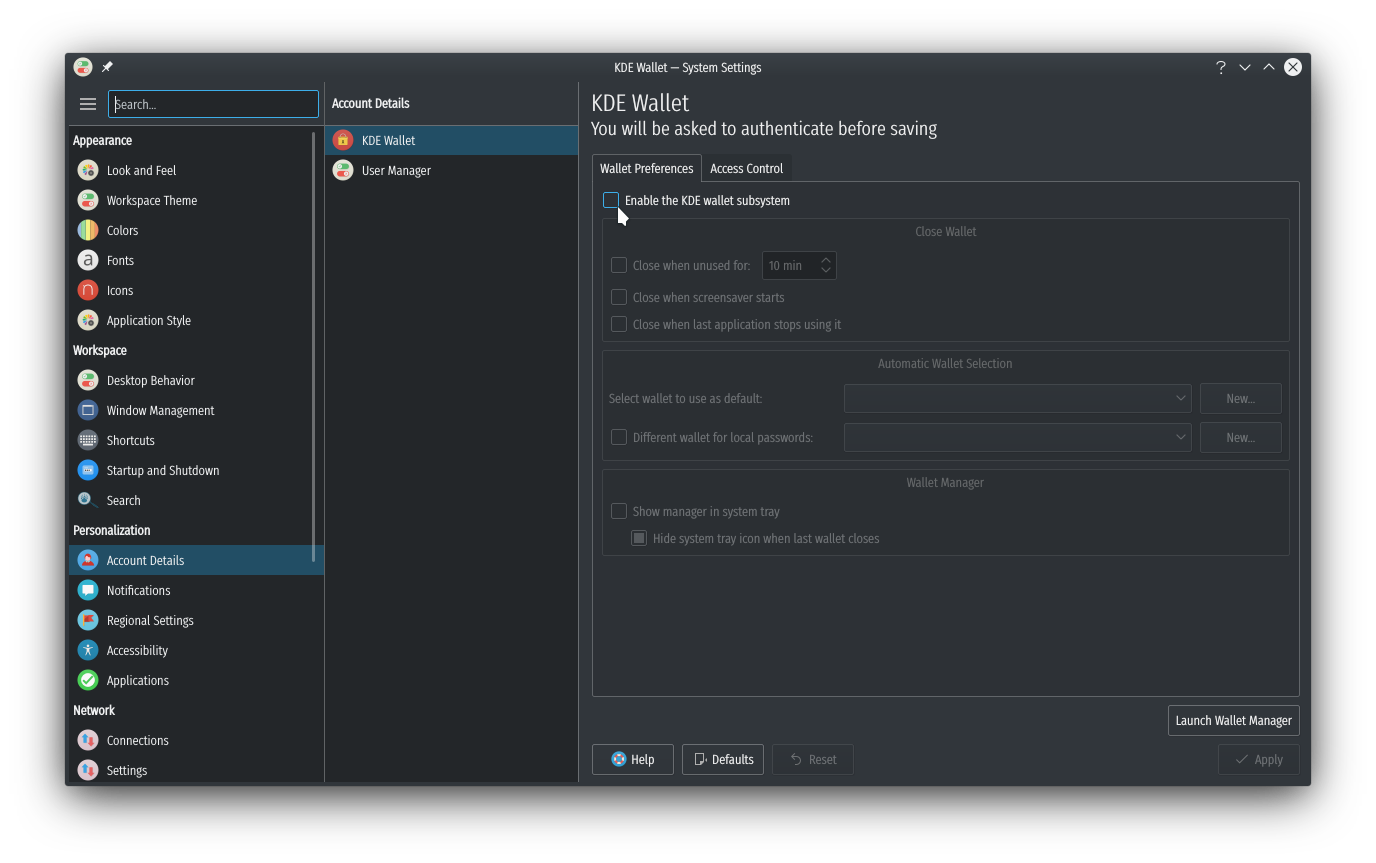Click the Apply button
1376x863 pixels.
click(1258, 759)
